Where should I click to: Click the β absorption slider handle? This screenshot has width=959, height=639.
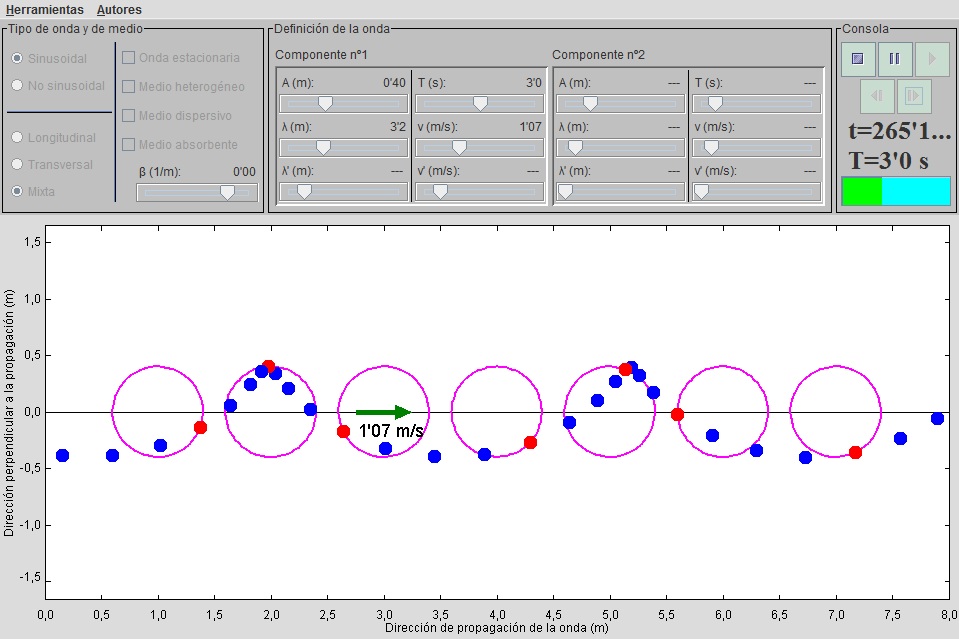[x=227, y=192]
